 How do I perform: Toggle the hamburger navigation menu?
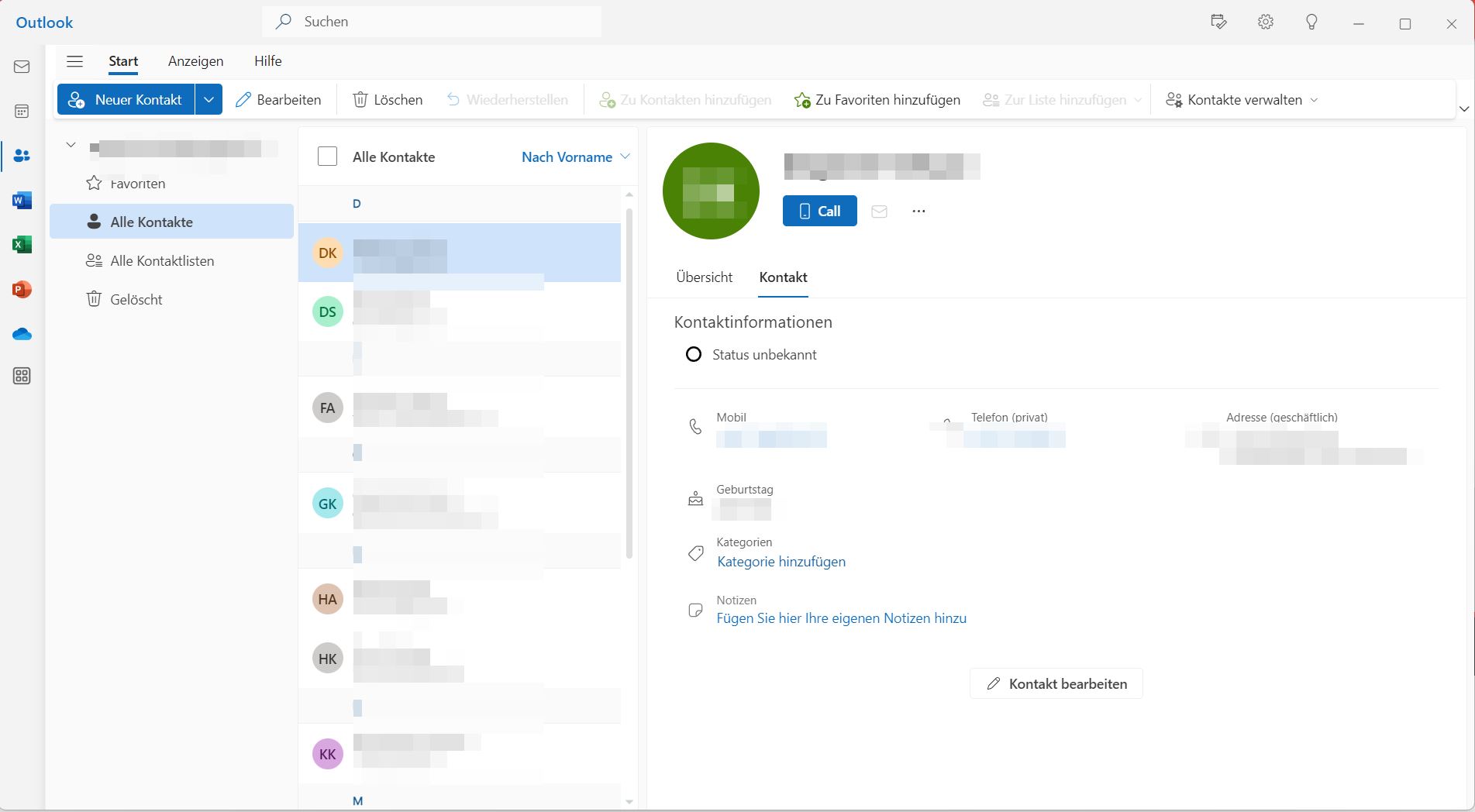74,61
